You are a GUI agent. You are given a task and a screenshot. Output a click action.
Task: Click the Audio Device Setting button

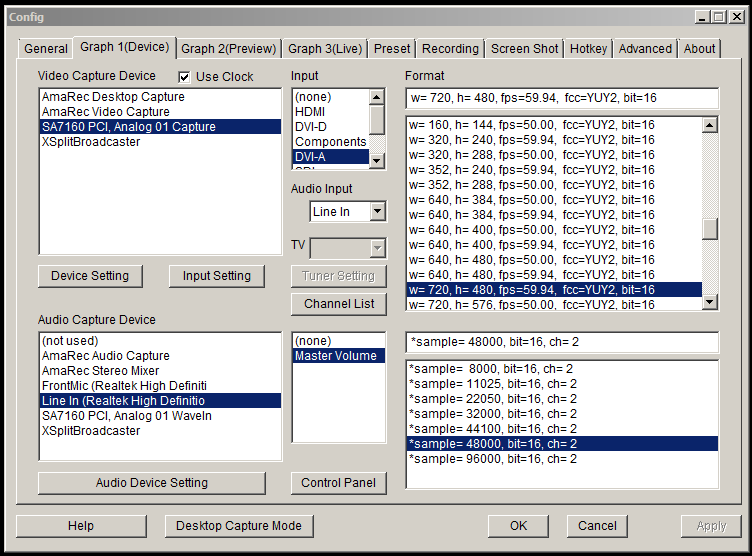coord(152,483)
